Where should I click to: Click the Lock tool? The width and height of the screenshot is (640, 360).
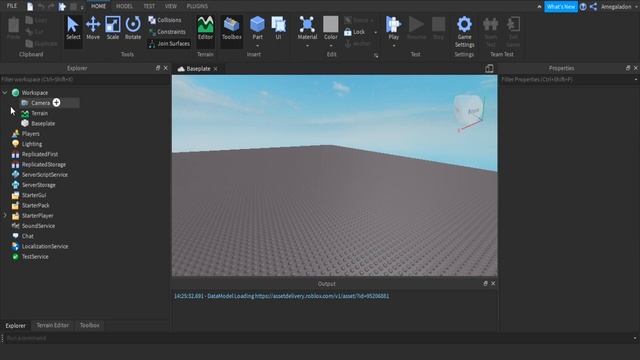coord(354,32)
